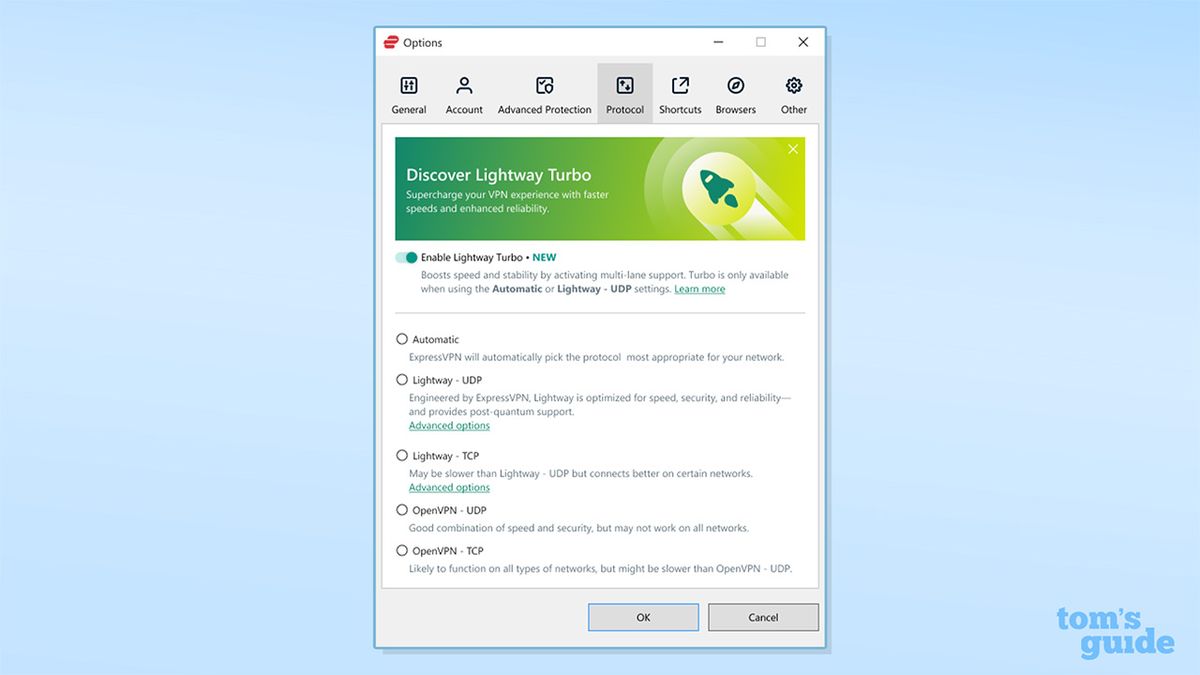Confirm settings with the OK button
The image size is (1200, 675).
(x=643, y=617)
